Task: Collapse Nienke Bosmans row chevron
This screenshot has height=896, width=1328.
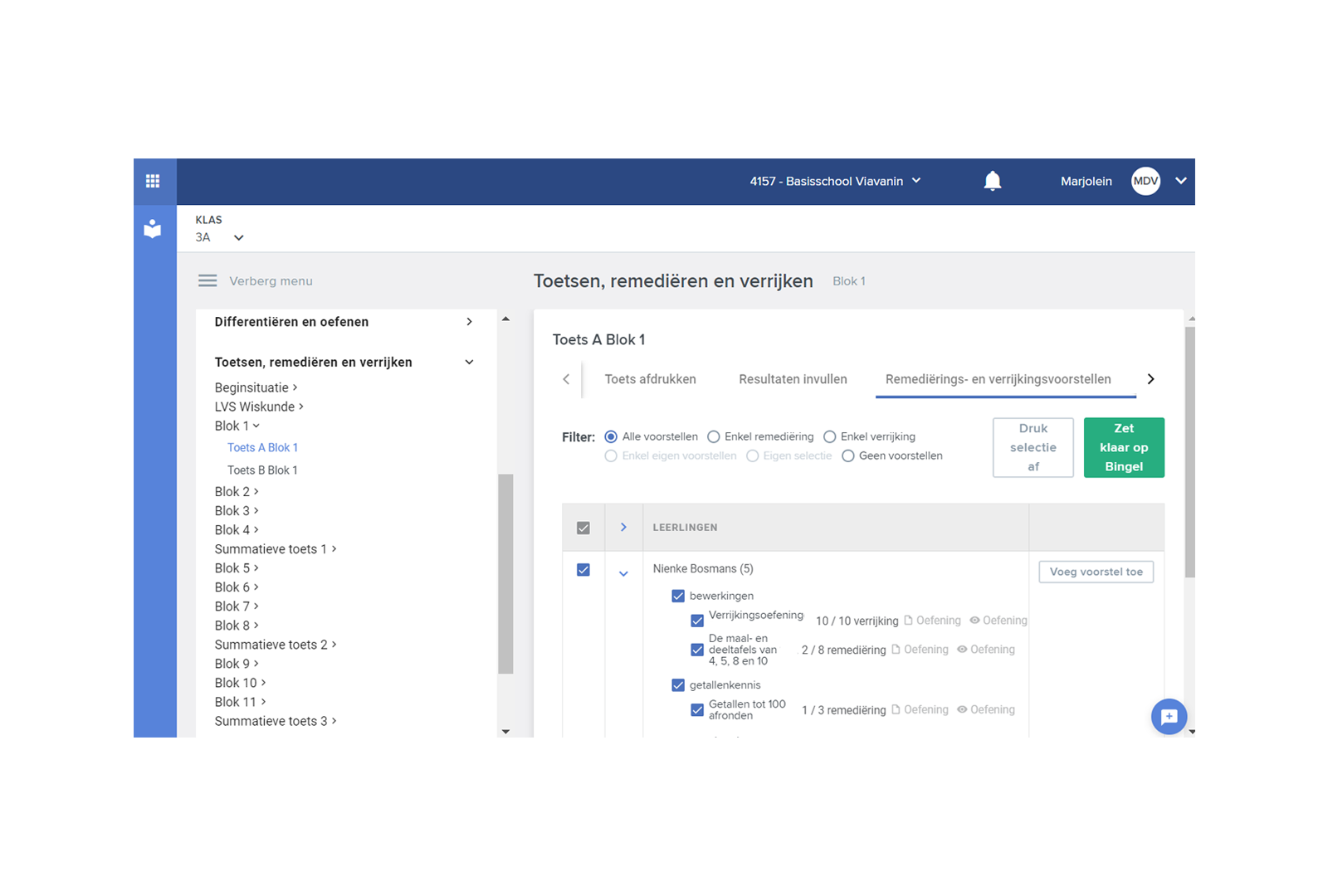Action: click(x=623, y=573)
